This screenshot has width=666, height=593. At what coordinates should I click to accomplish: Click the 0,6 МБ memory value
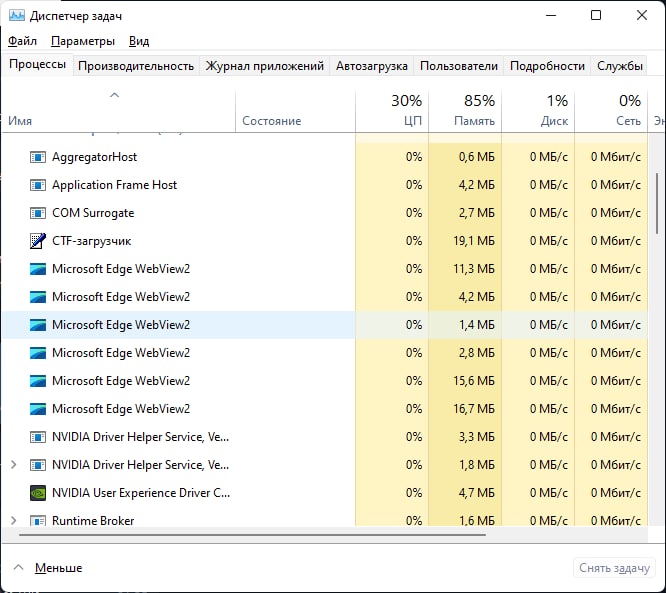[x=477, y=157]
